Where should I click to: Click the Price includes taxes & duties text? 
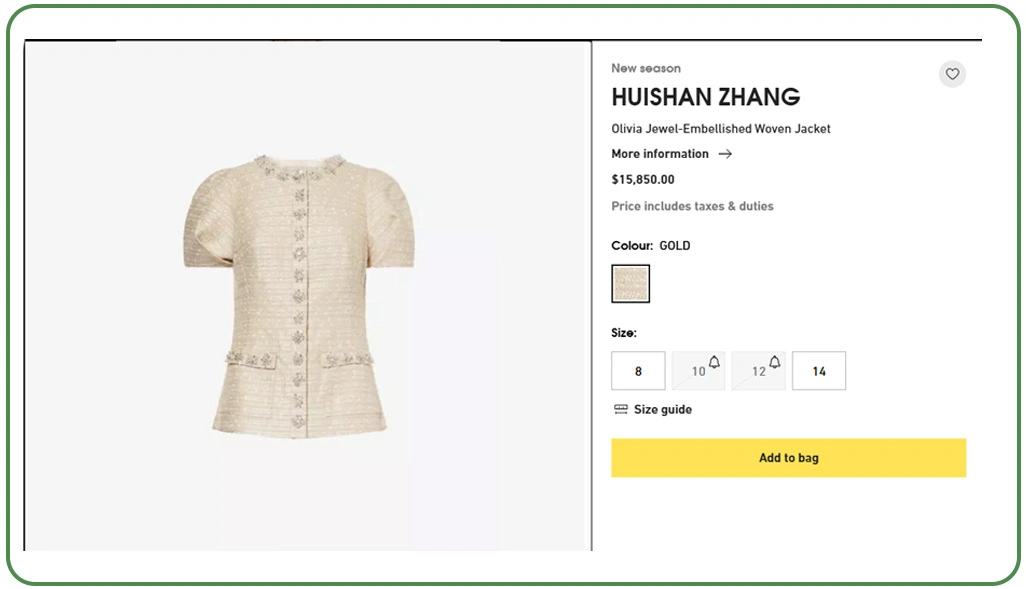pos(692,206)
